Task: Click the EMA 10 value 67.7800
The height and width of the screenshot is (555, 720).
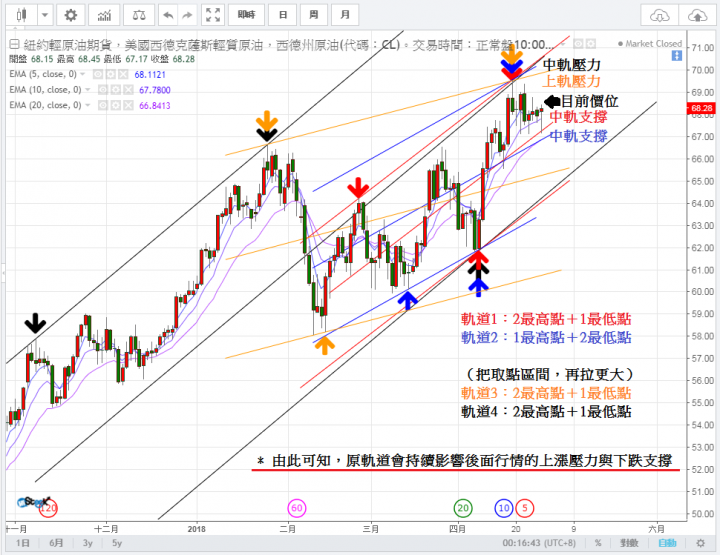Action: pyautogui.click(x=155, y=90)
